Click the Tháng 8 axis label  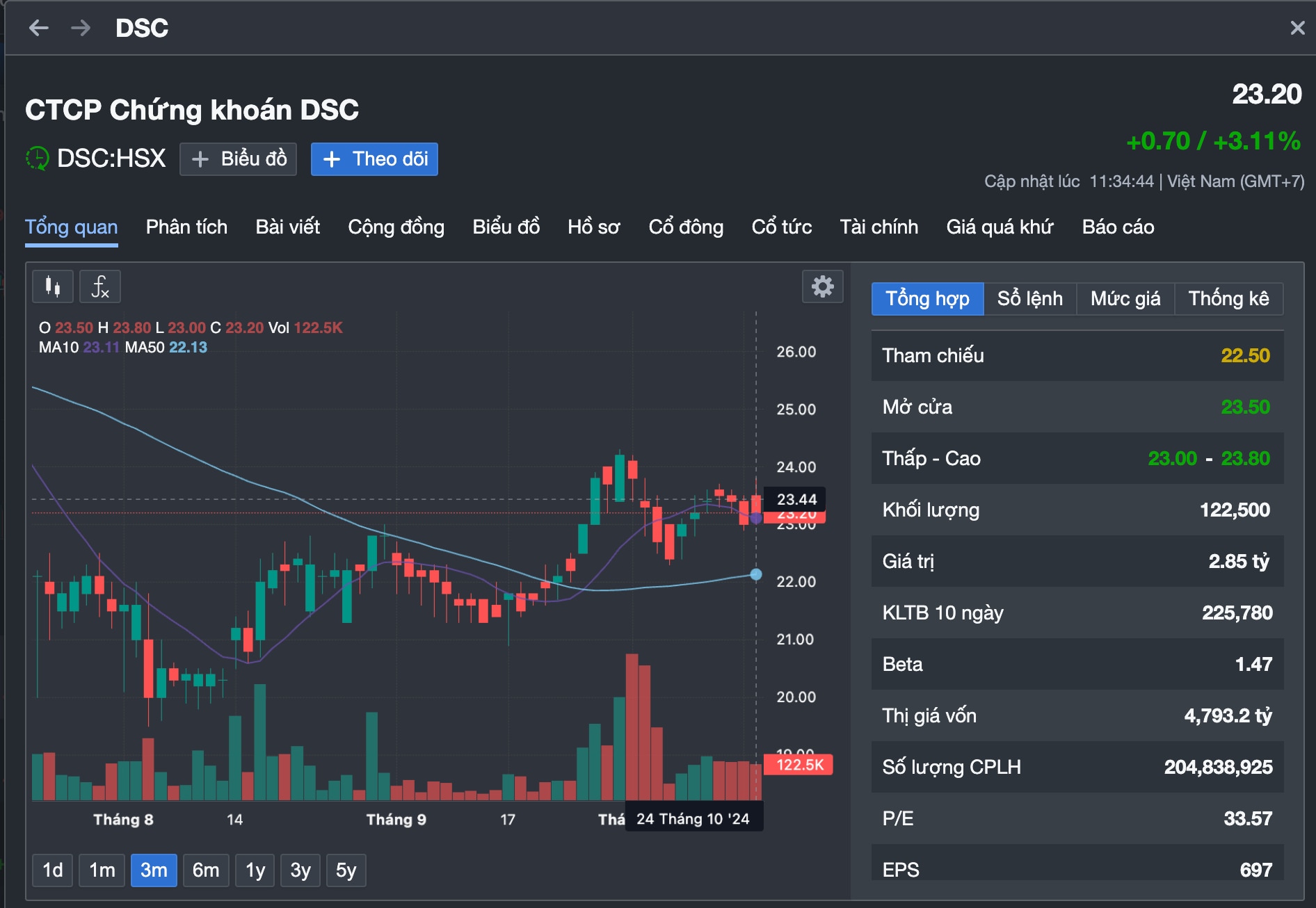[123, 820]
